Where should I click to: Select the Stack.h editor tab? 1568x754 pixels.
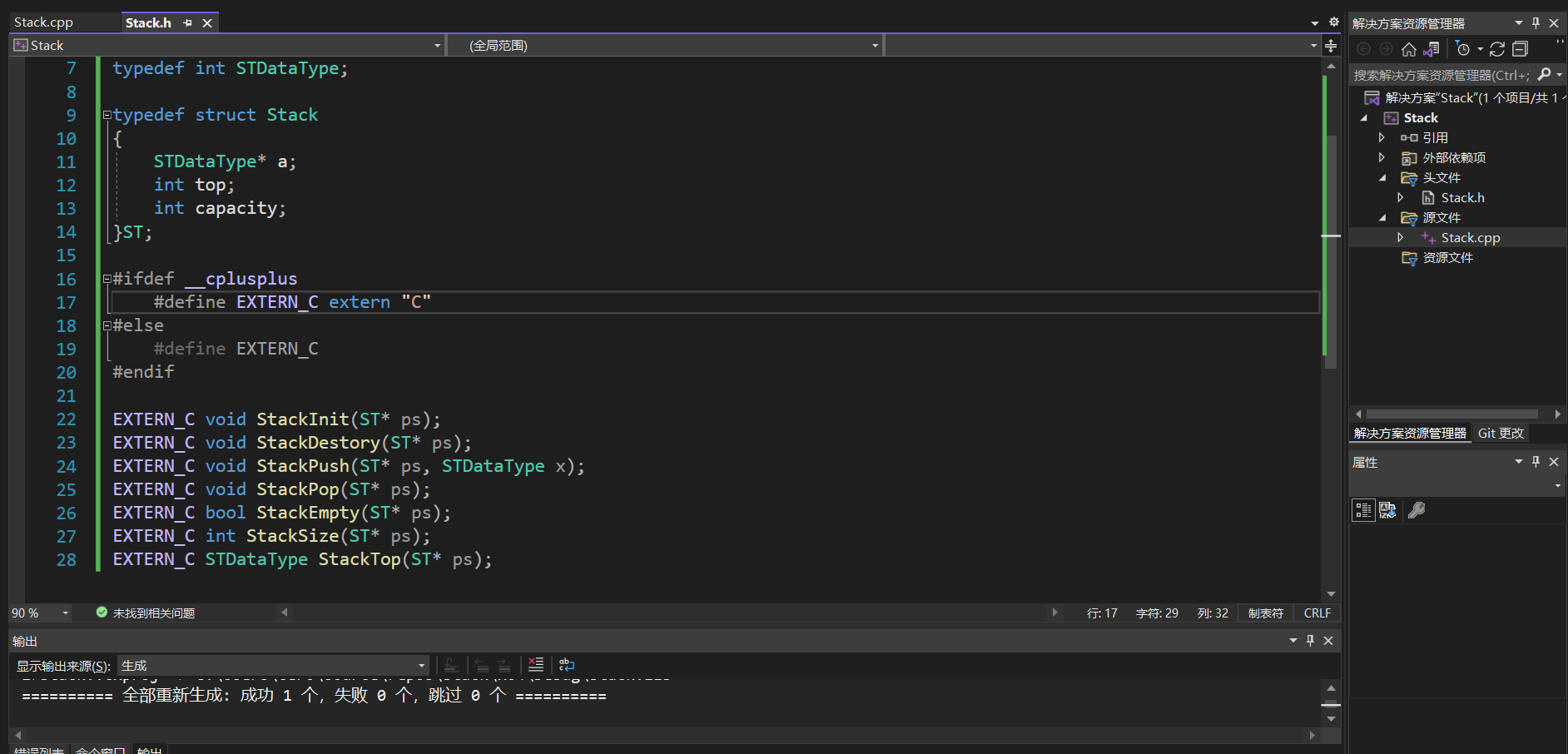(x=148, y=22)
